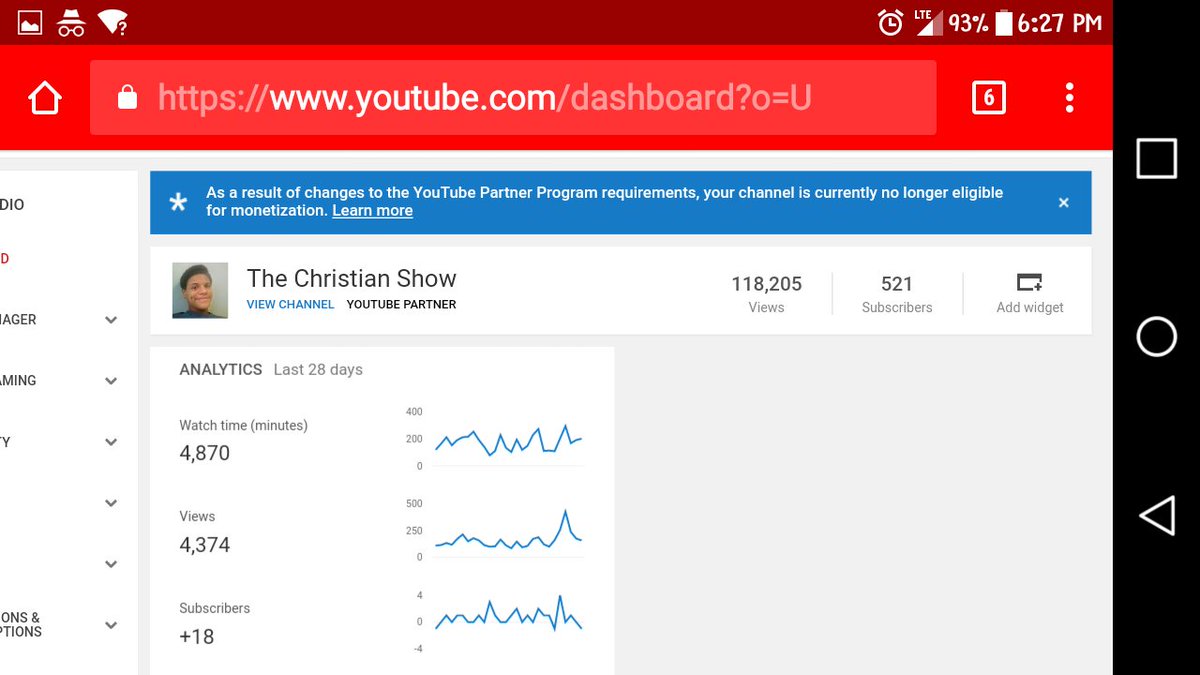Dismiss the monetization notice banner
This screenshot has width=1200, height=675.
pos(1063,202)
